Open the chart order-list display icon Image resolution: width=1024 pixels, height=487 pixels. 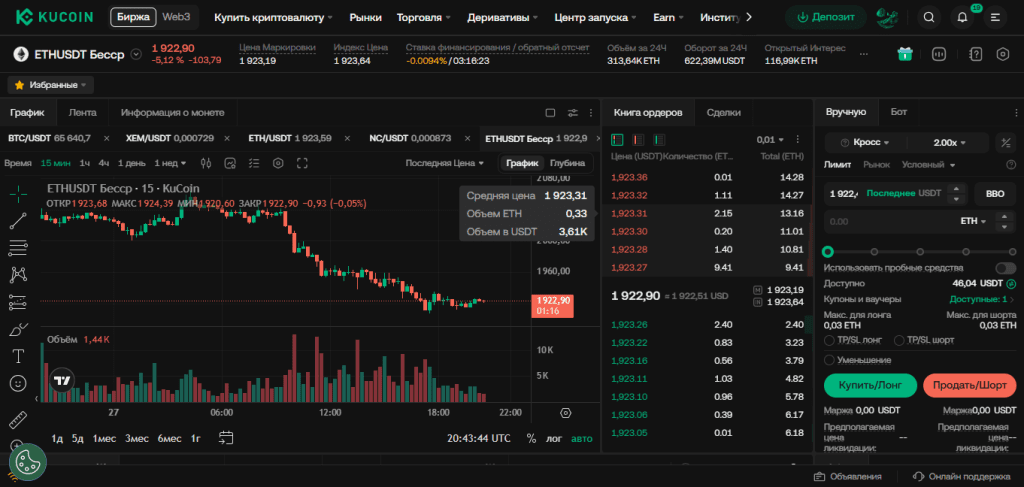254,163
